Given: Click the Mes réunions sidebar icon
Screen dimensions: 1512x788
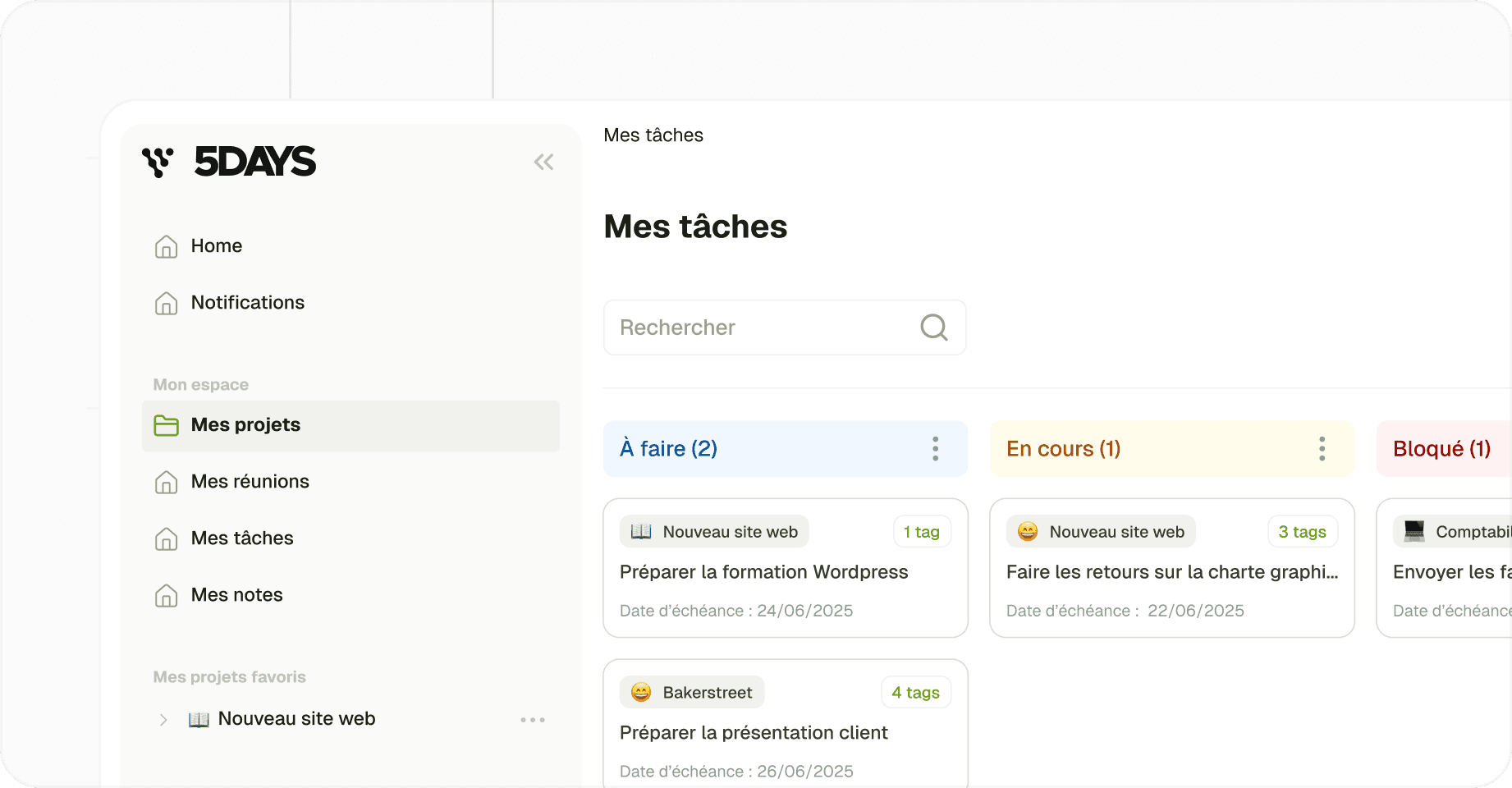Looking at the screenshot, I should (x=166, y=482).
